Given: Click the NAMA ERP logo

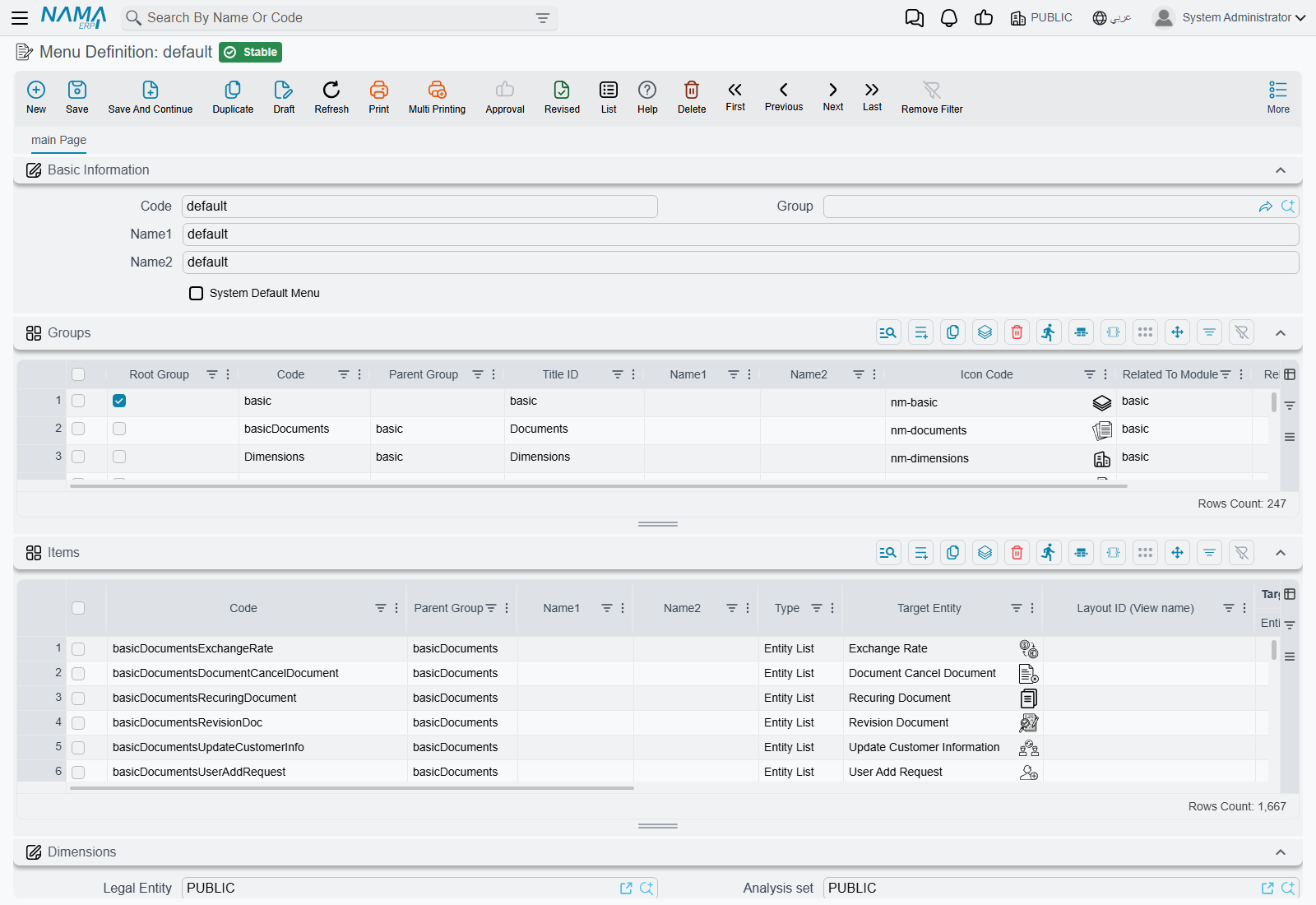Looking at the screenshot, I should [x=73, y=17].
